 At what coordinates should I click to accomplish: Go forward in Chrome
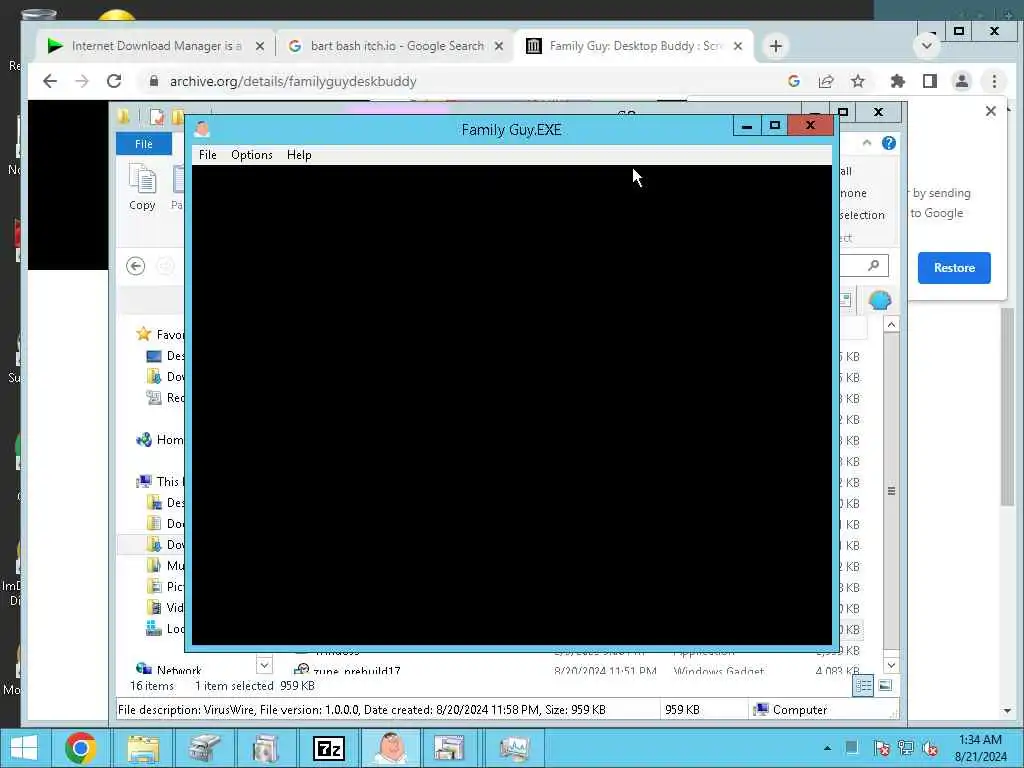82,81
